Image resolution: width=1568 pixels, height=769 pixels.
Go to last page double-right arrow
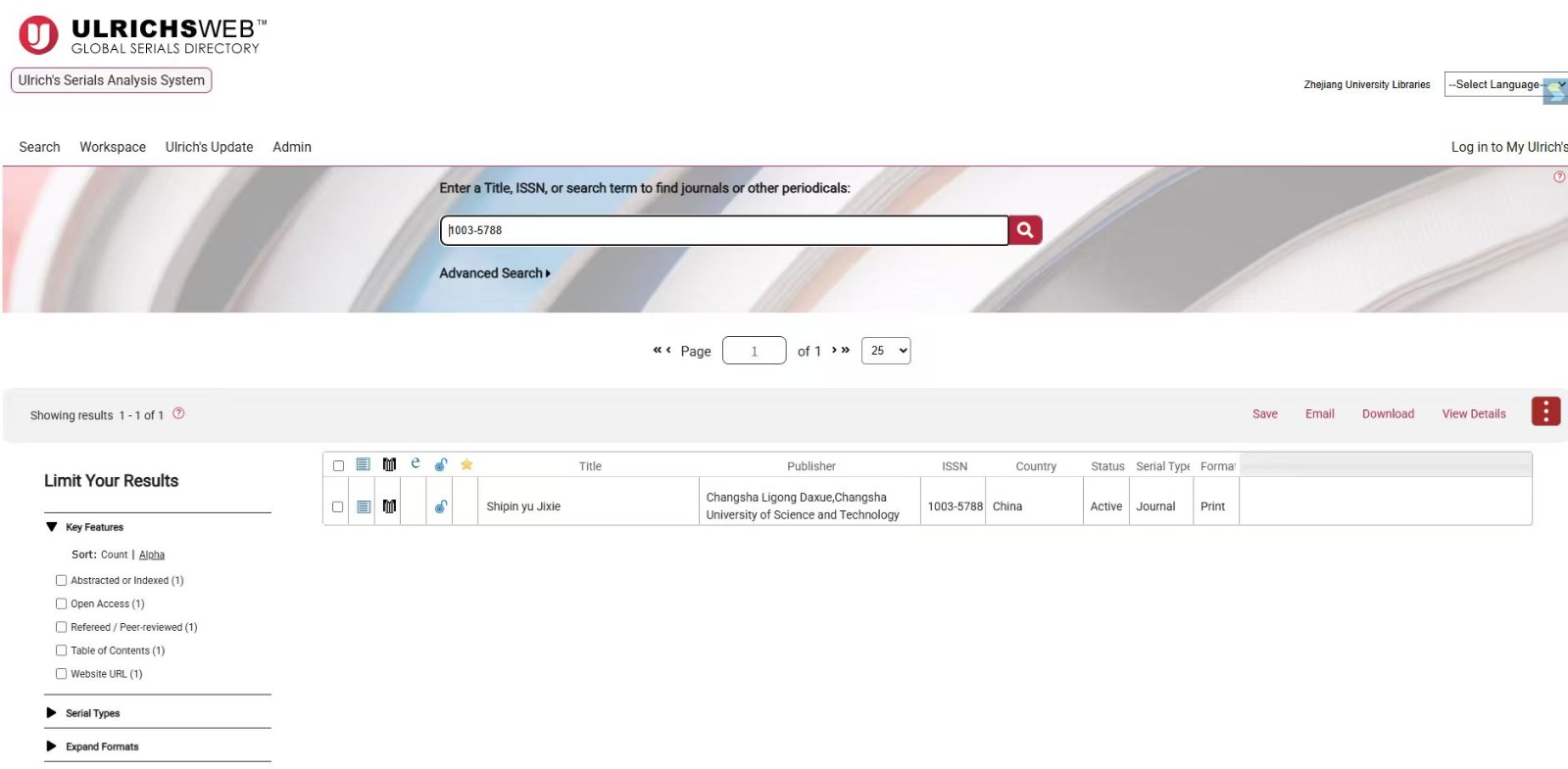pyautogui.click(x=845, y=350)
